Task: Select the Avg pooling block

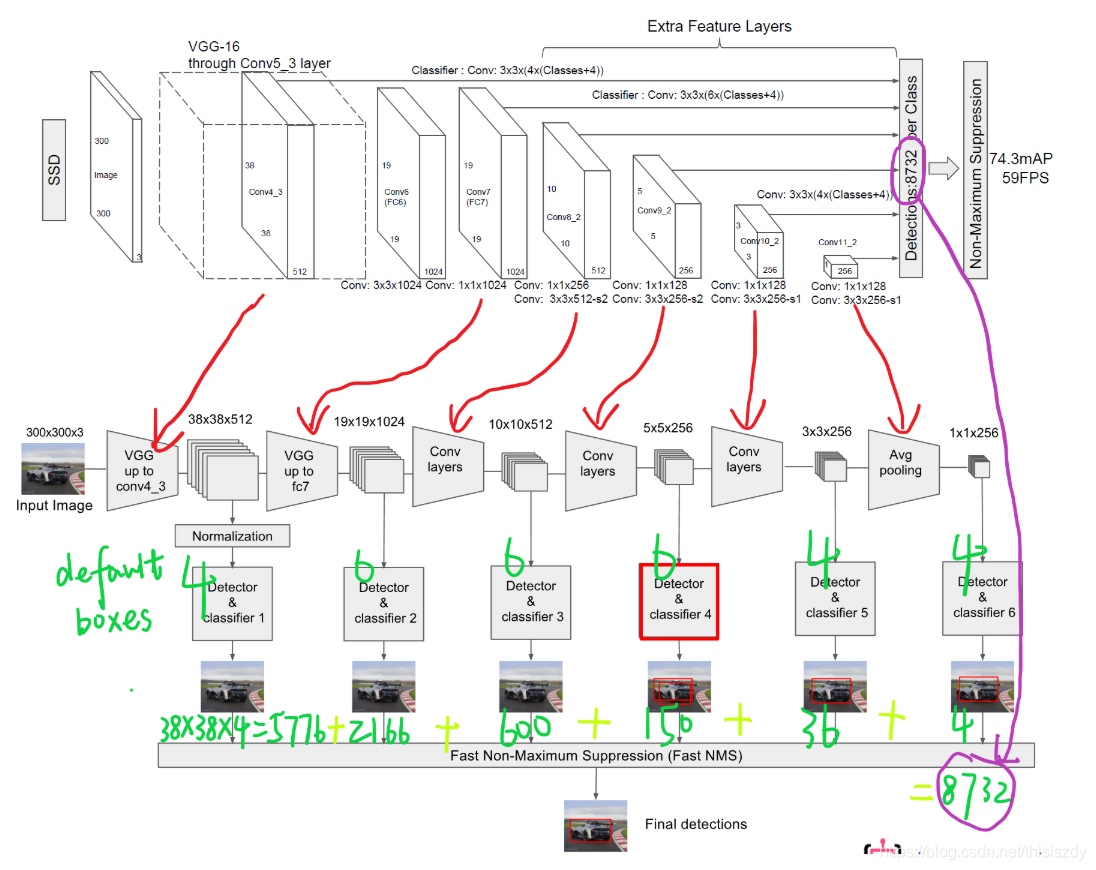Action: pyautogui.click(x=904, y=470)
